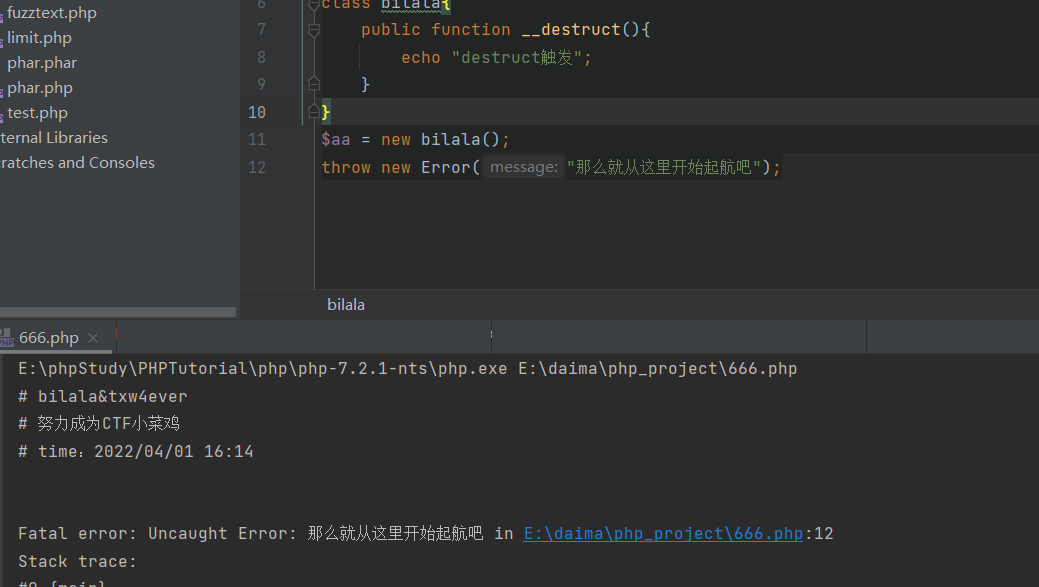Image resolution: width=1039 pixels, height=587 pixels.
Task: Open fuzztext.php in project tree
Action: pos(52,13)
